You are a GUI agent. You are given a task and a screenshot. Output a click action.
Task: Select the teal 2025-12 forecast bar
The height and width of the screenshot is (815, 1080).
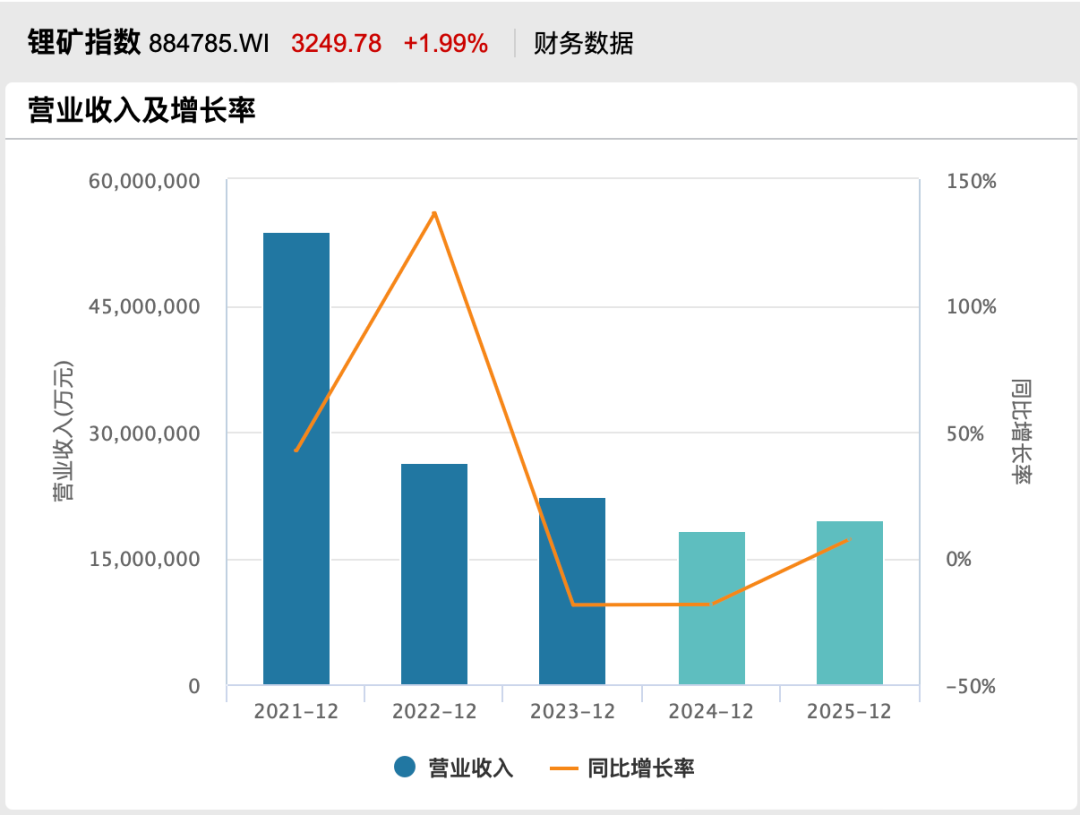coord(849,603)
